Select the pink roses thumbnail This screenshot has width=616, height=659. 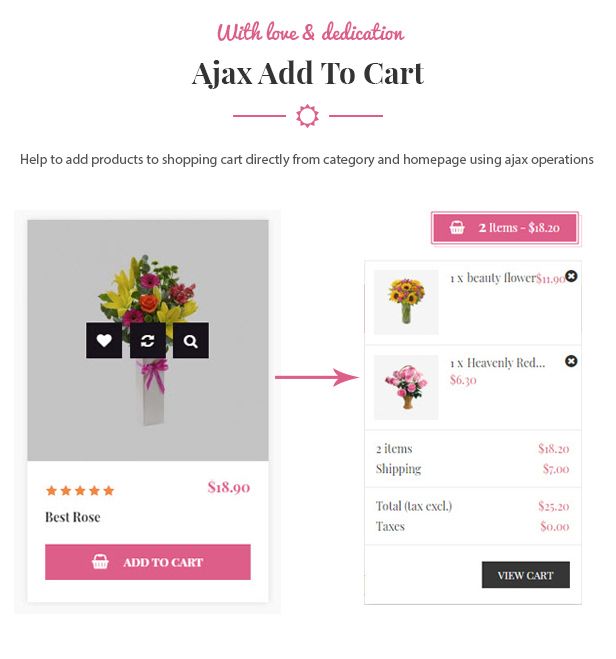(406, 387)
